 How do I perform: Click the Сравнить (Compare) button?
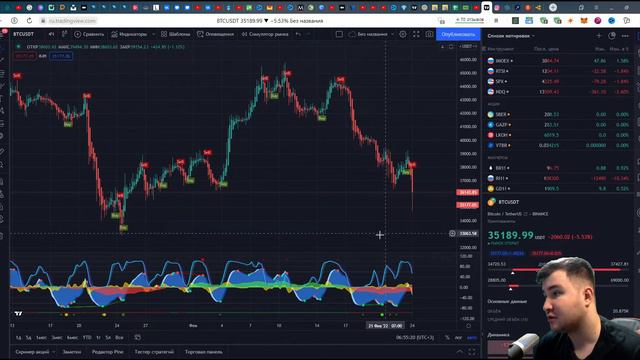pyautogui.click(x=89, y=34)
